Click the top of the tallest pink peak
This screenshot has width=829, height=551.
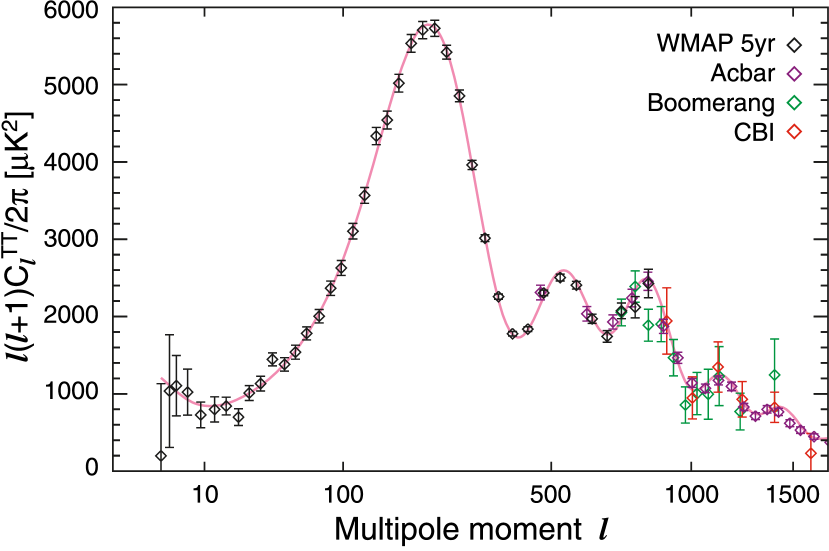[x=428, y=24]
